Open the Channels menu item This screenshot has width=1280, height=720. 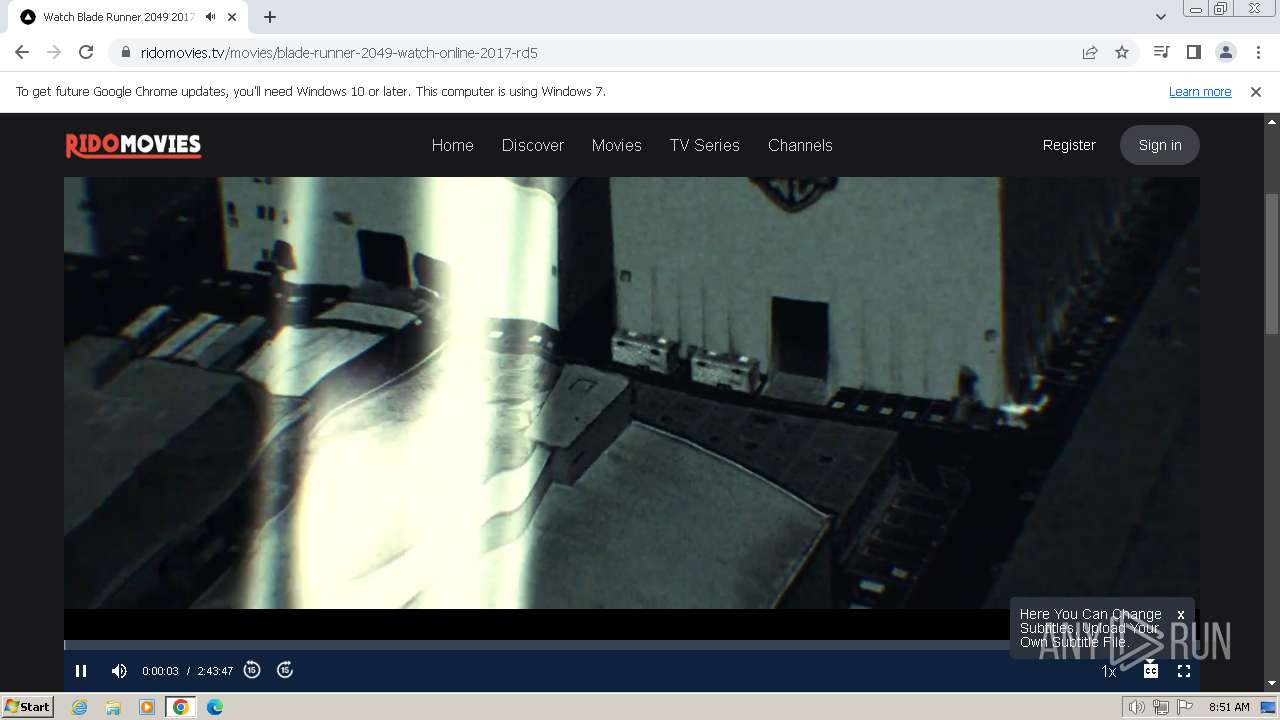pyautogui.click(x=800, y=145)
